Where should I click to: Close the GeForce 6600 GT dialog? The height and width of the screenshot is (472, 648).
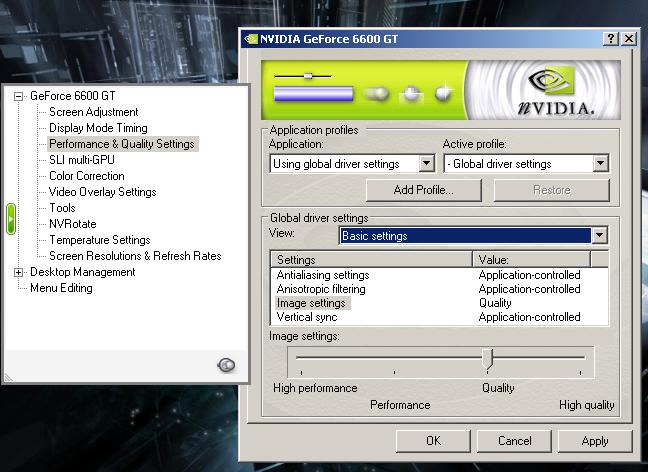(x=628, y=38)
